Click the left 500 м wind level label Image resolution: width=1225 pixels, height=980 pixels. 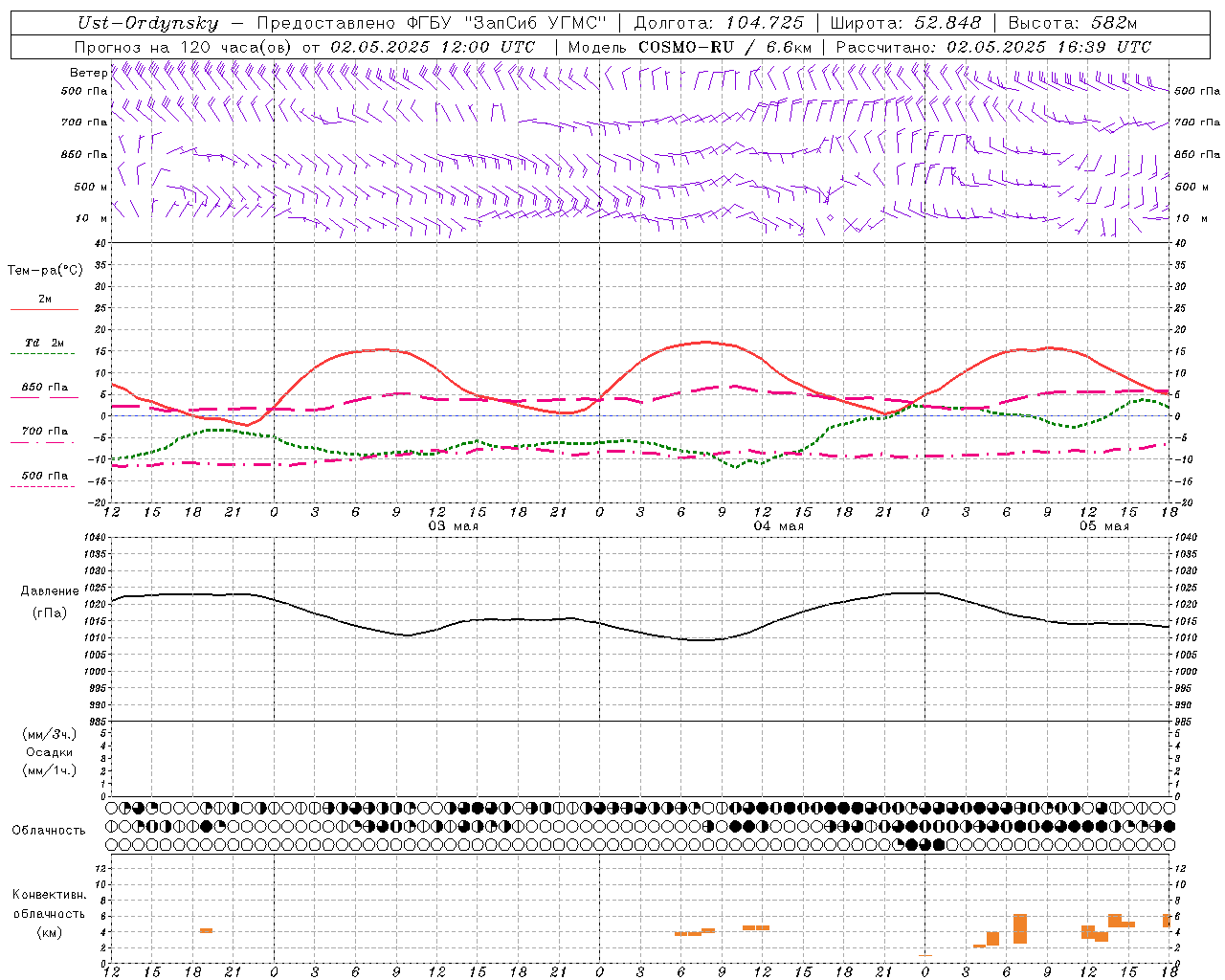pyautogui.click(x=91, y=187)
